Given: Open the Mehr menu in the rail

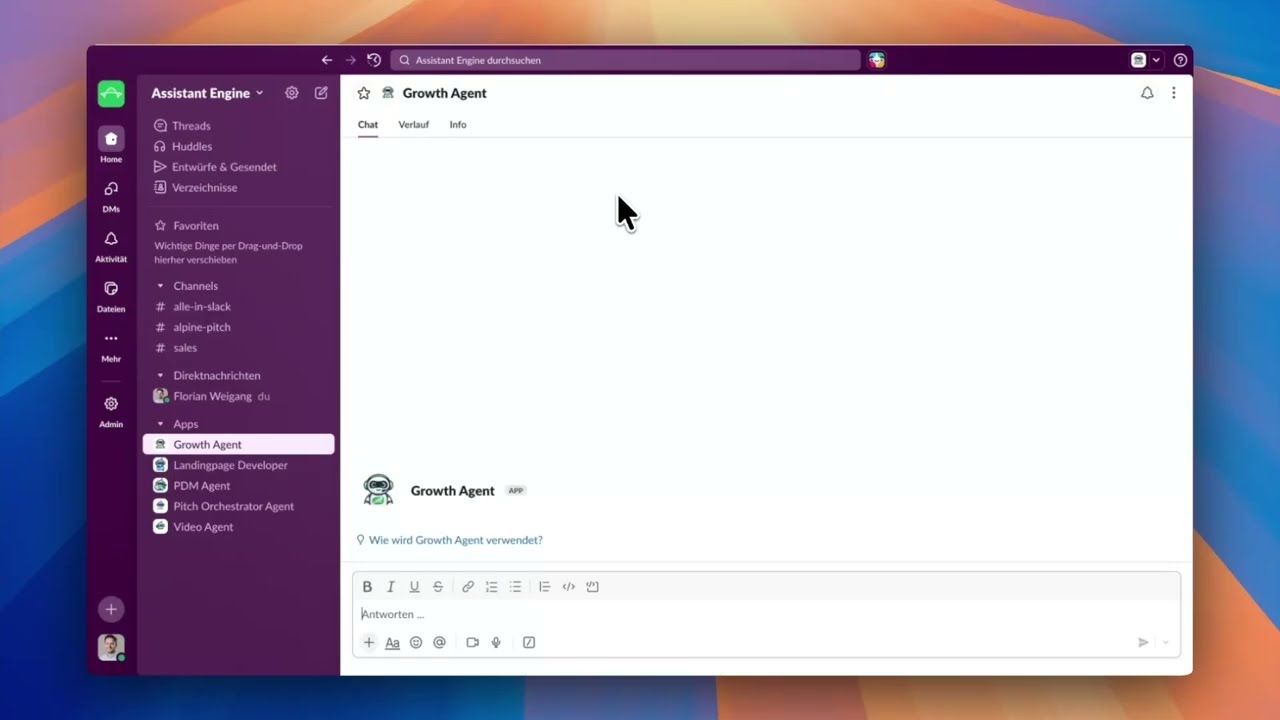Looking at the screenshot, I should click(111, 345).
